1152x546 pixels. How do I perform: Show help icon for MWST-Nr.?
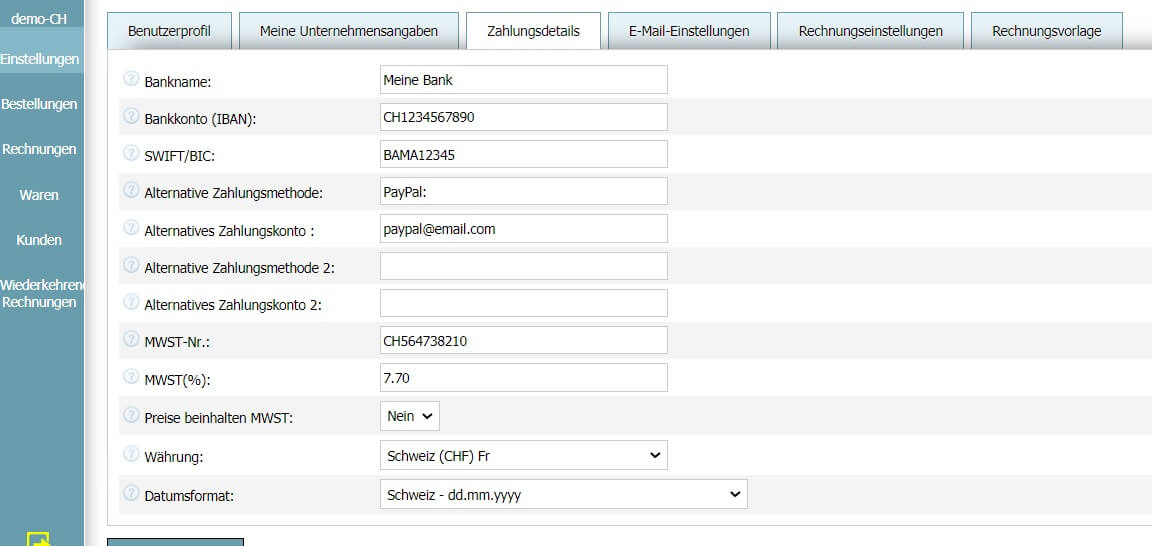pos(131,340)
